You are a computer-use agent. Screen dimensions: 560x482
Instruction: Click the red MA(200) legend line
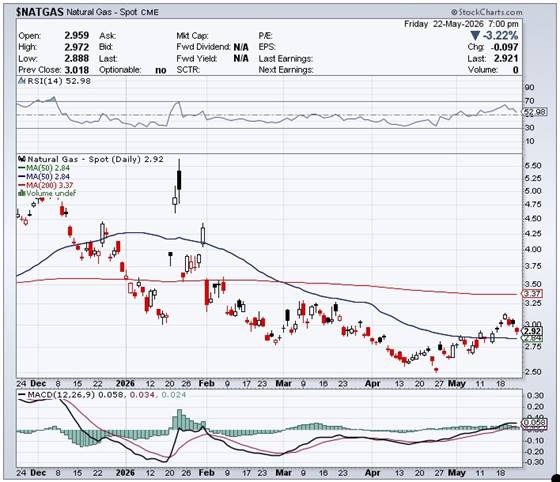(22, 185)
